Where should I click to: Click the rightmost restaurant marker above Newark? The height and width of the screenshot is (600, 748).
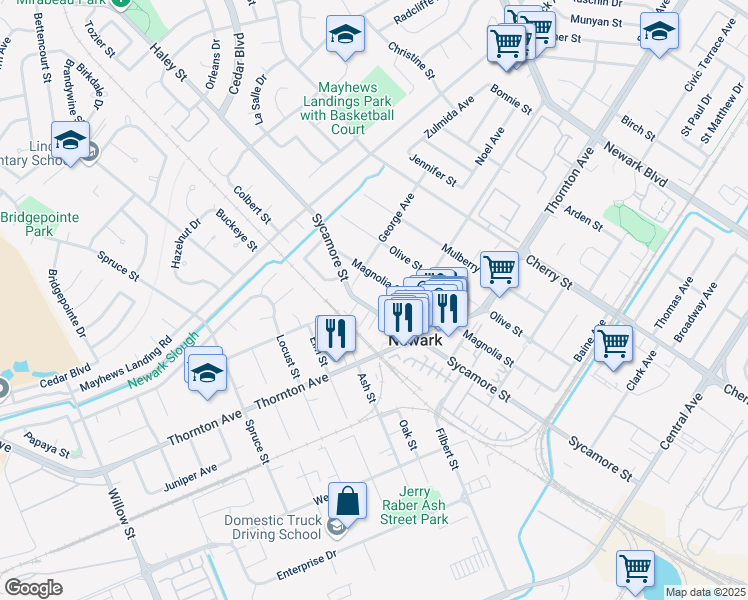click(447, 308)
